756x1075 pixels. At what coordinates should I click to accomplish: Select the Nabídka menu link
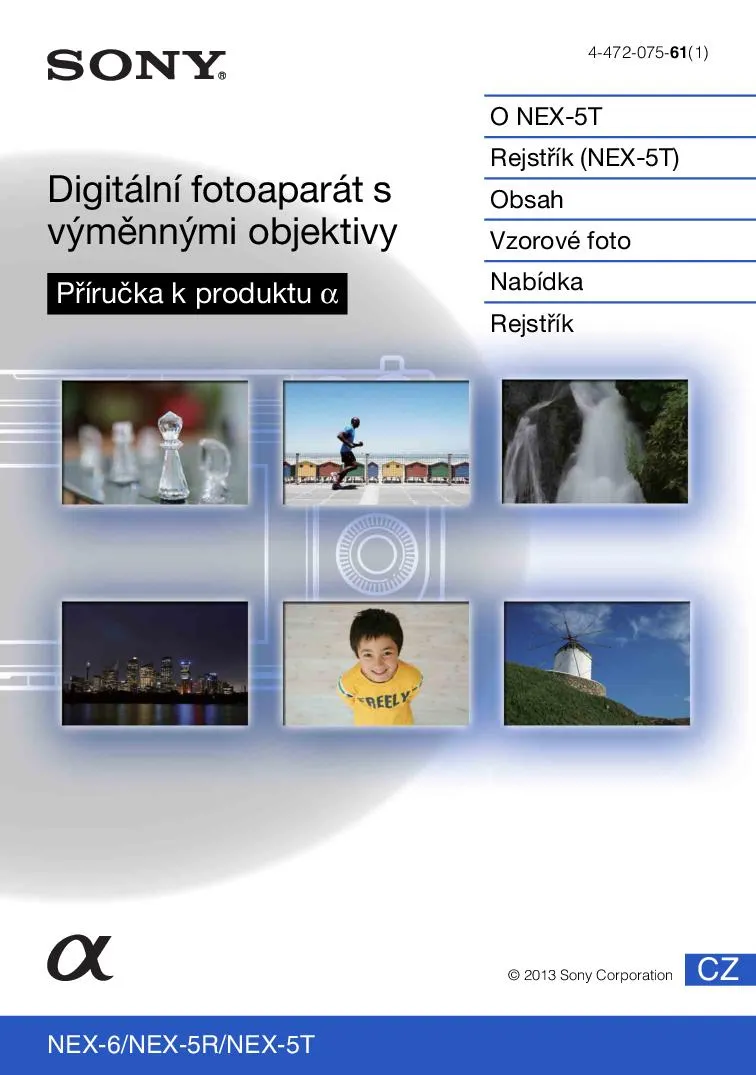click(x=536, y=282)
